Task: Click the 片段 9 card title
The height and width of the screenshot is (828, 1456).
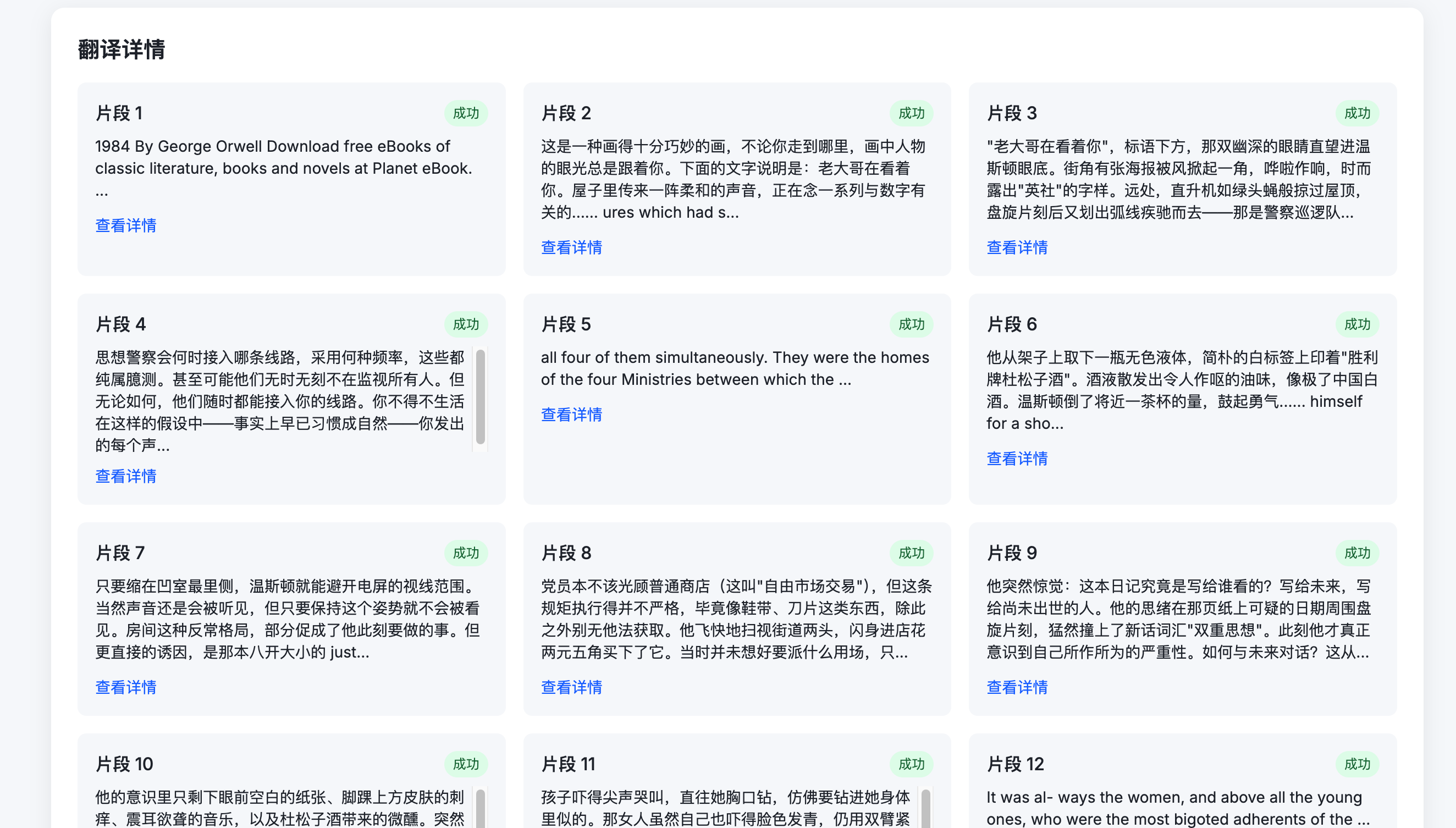Action: tap(1012, 553)
